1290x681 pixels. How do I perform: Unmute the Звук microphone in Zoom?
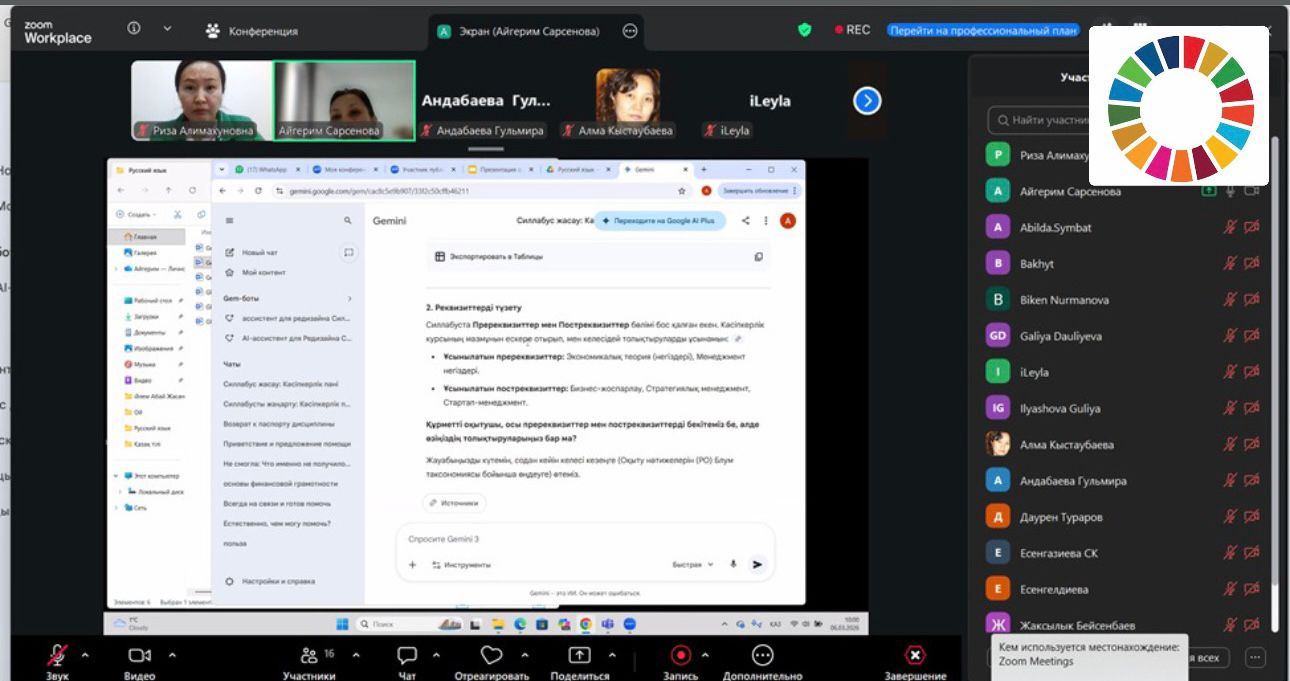pyautogui.click(x=54, y=654)
